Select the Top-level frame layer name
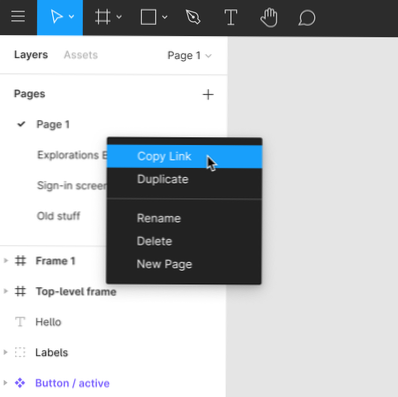398x397 pixels. click(76, 292)
